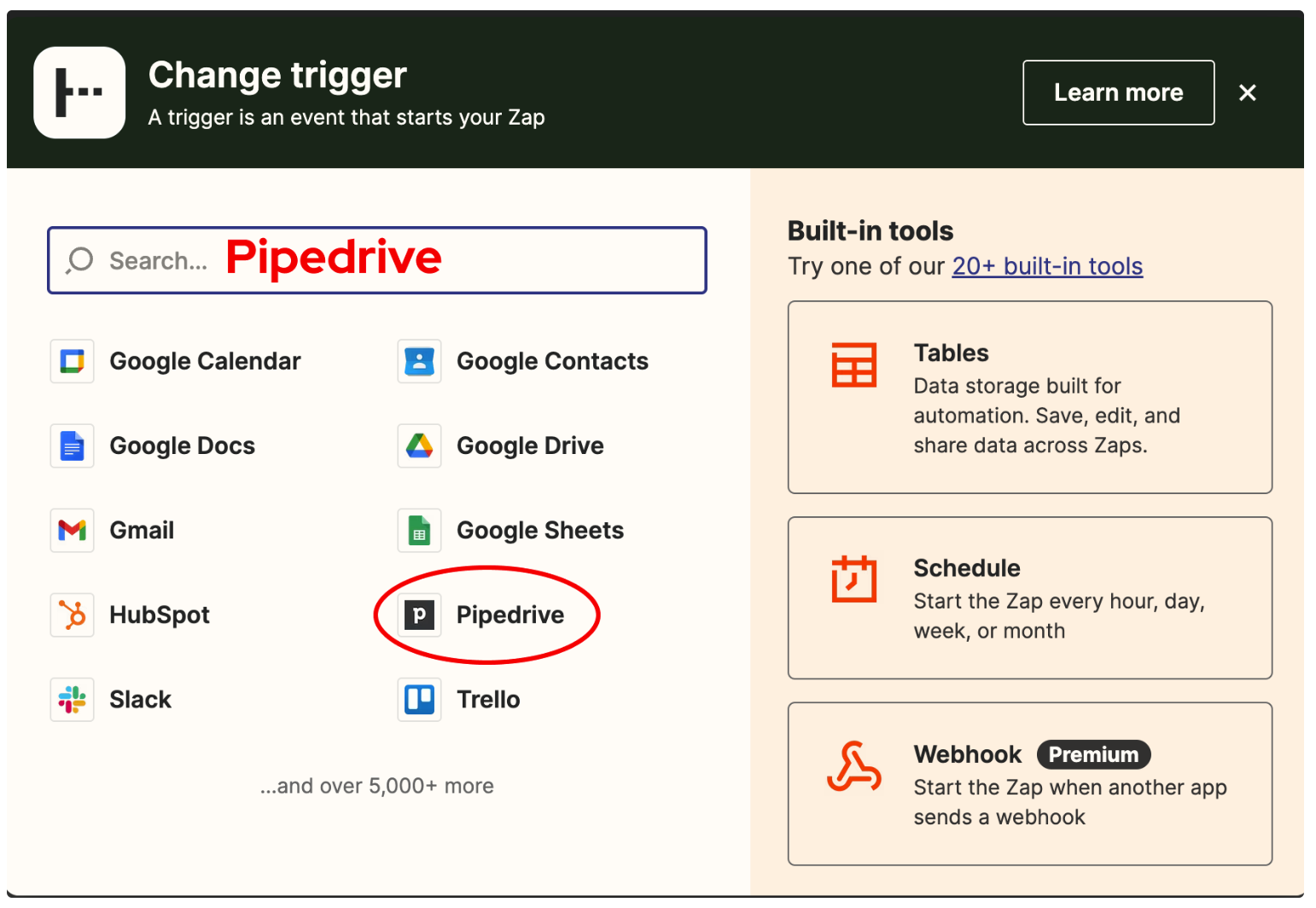Click the Webhook icon
This screenshot has width=1316, height=908.
[853, 766]
